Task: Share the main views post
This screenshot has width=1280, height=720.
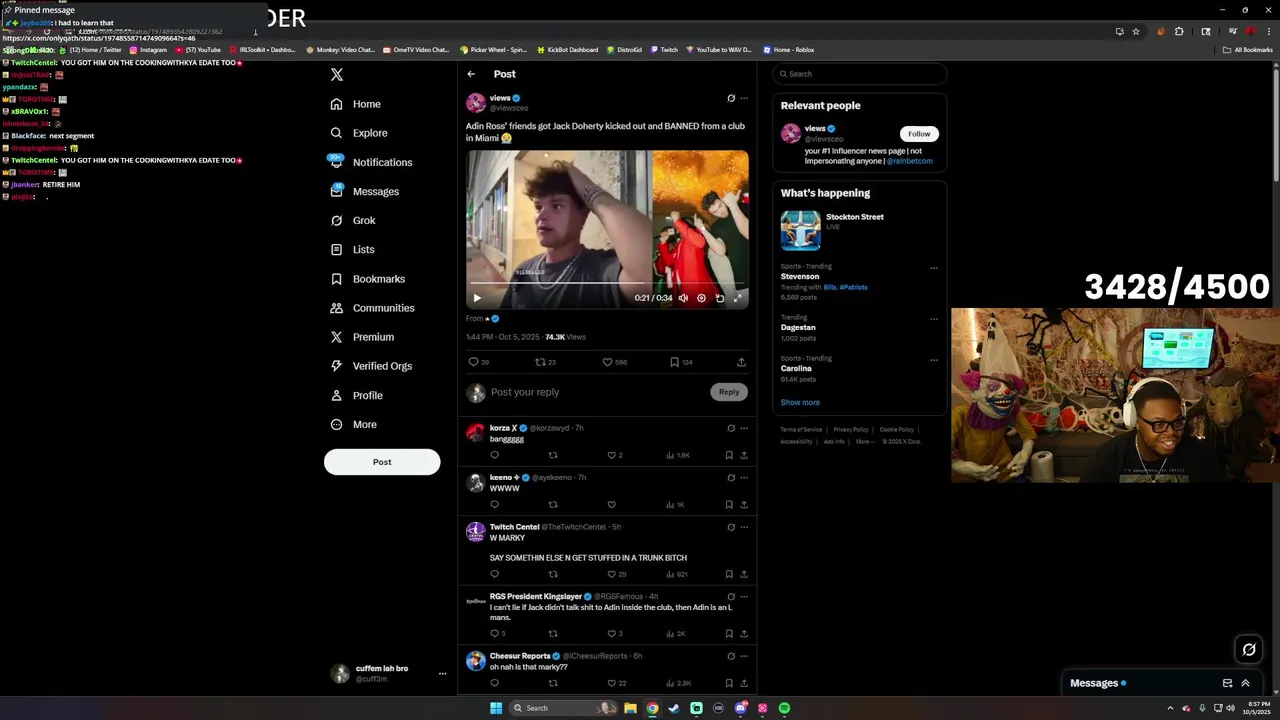Action: (x=741, y=362)
